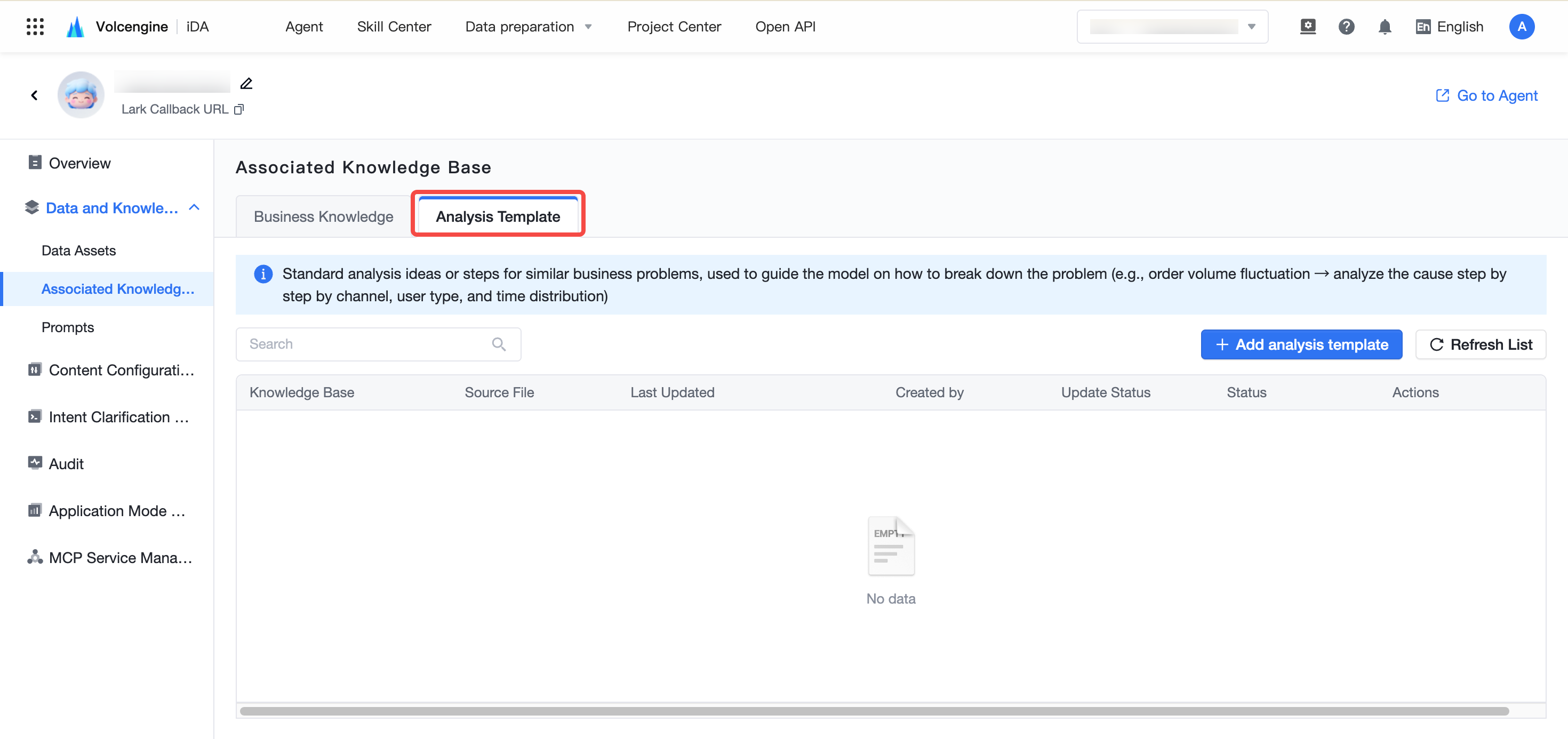This screenshot has height=739, width=1568.
Task: Collapse the Data and Knowledge section
Action: pos(194,207)
